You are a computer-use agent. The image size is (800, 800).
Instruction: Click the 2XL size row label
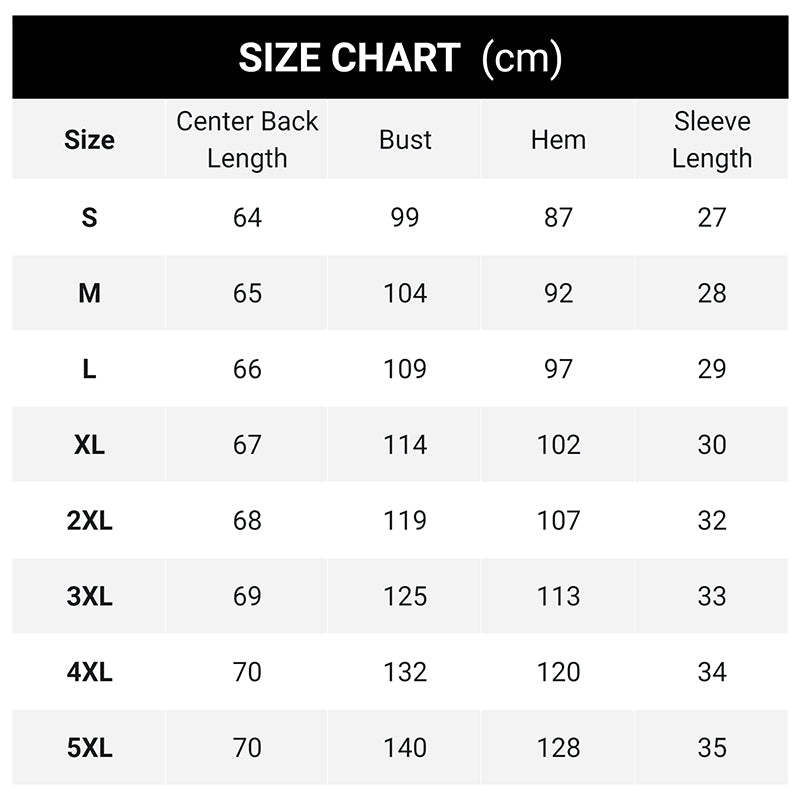[89, 521]
